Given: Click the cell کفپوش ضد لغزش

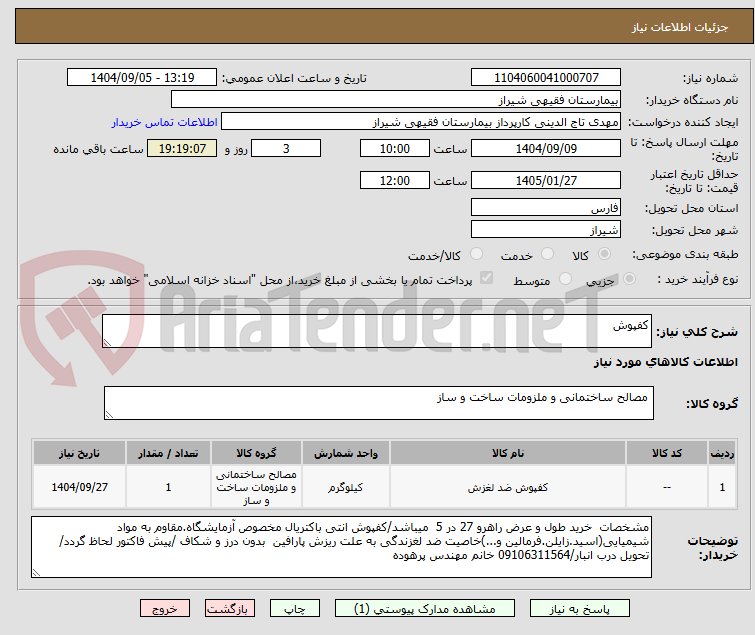Looking at the screenshot, I should pos(508,487).
